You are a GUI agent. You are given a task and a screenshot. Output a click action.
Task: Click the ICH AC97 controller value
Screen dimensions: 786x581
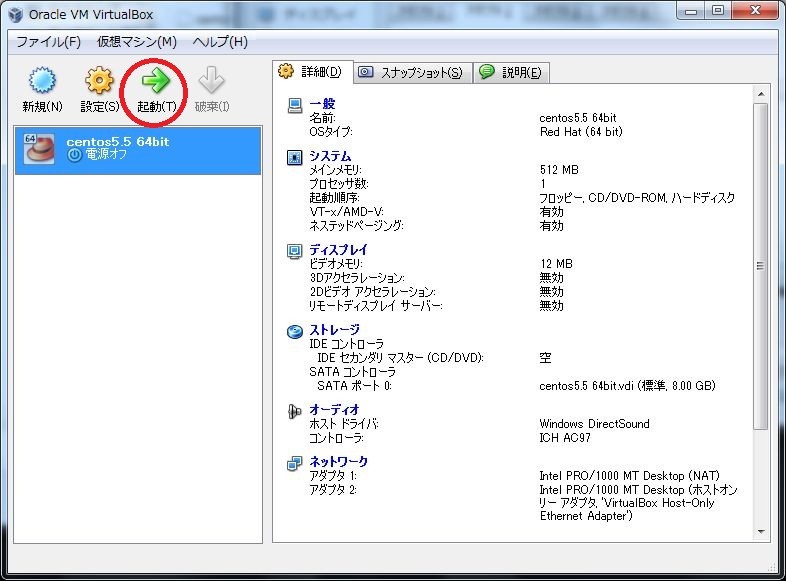pyautogui.click(x=565, y=438)
